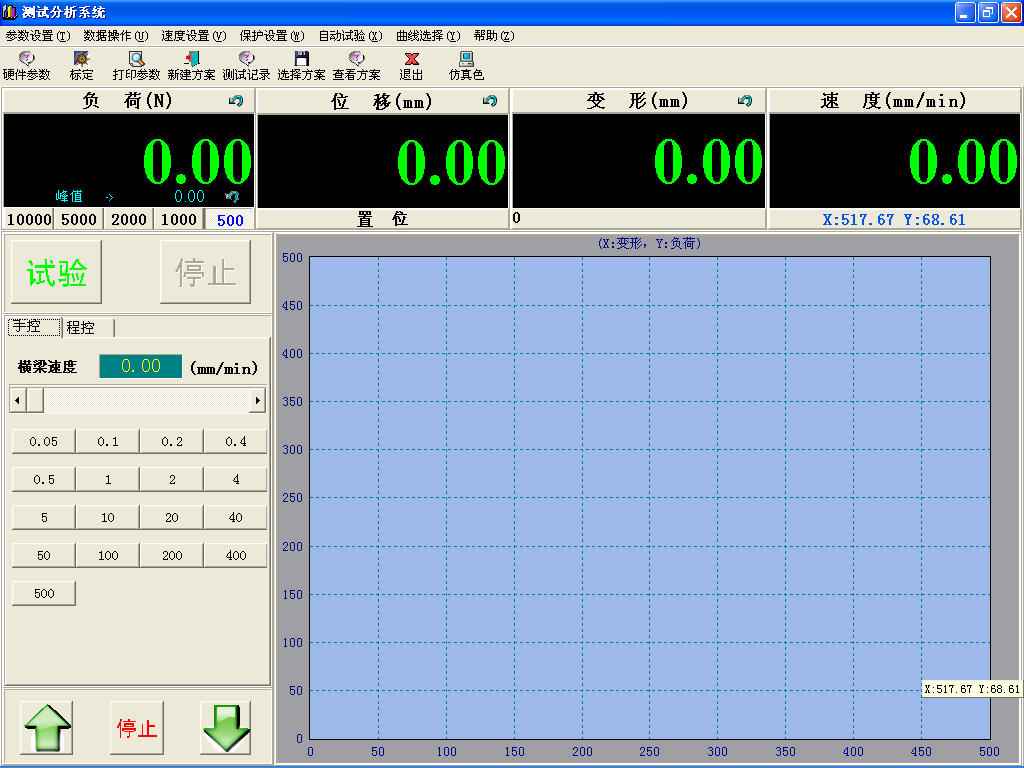The width and height of the screenshot is (1024, 768).
Task: Click the 退出 exit icon
Action: pyautogui.click(x=411, y=66)
